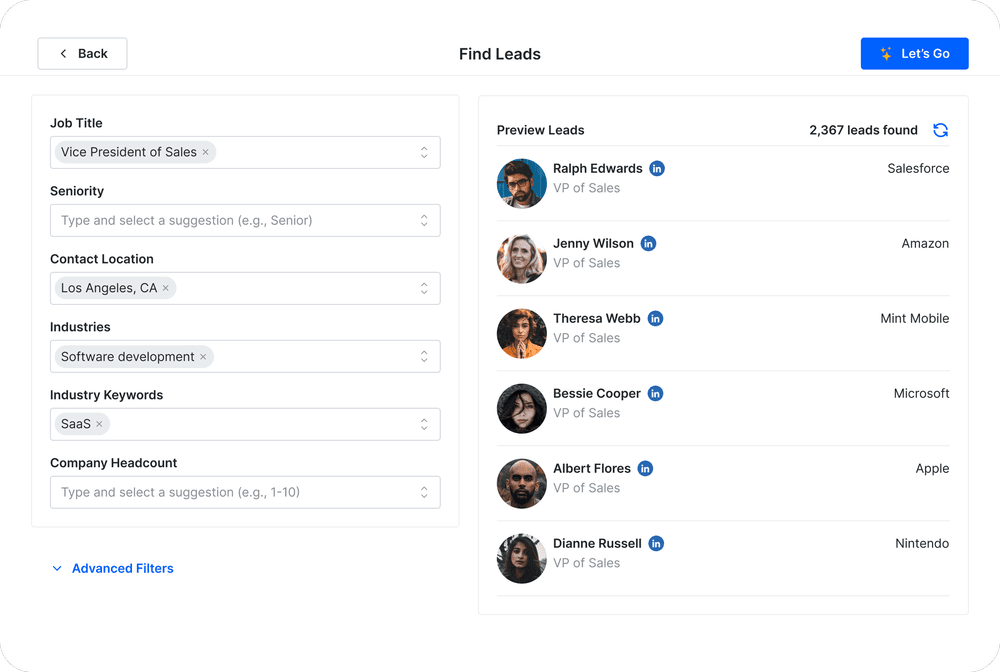
Task: Click the Let's Go button
Action: coord(915,54)
